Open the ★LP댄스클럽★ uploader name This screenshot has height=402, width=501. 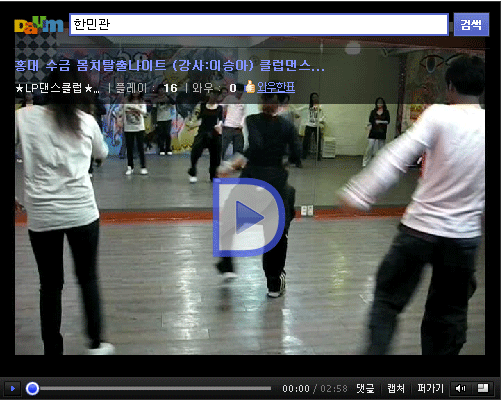point(58,88)
